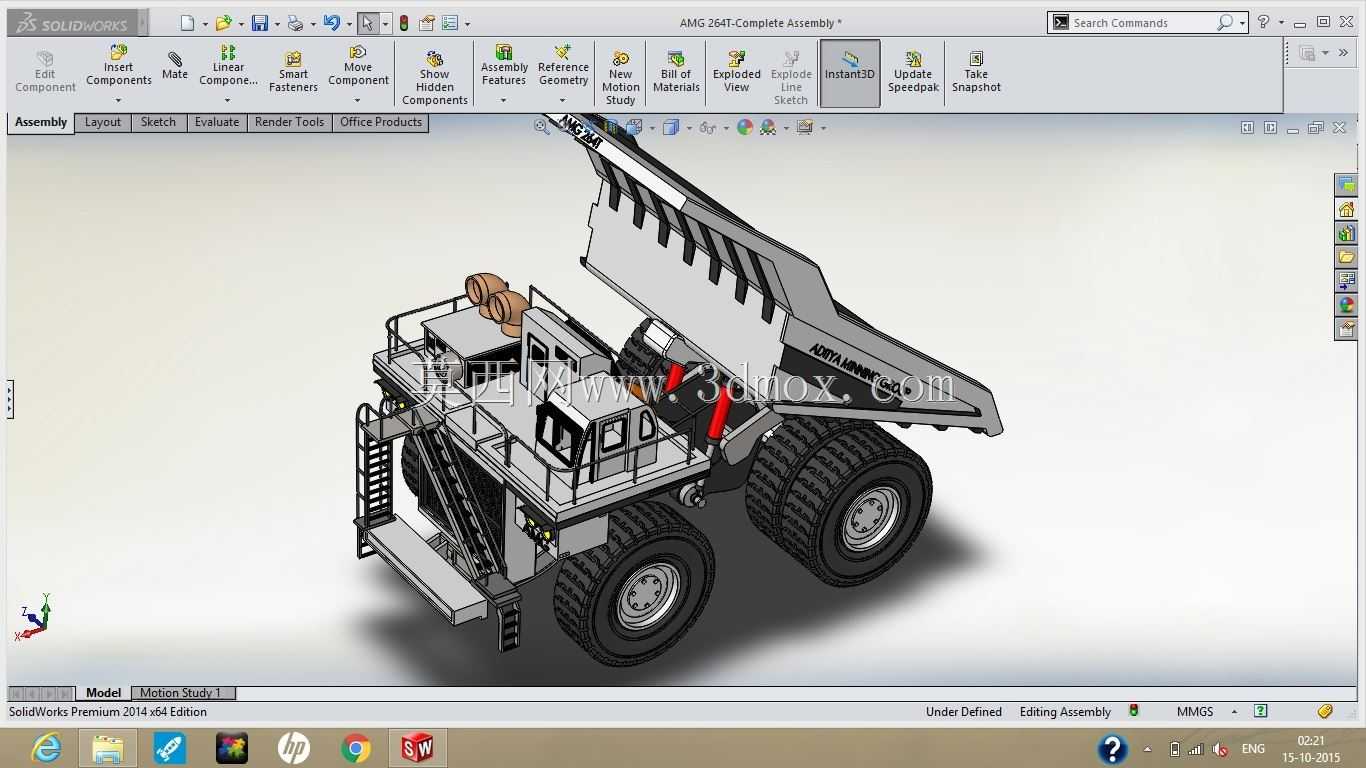Open the Save dropdown arrow
The width and height of the screenshot is (1366, 768).
[x=277, y=24]
